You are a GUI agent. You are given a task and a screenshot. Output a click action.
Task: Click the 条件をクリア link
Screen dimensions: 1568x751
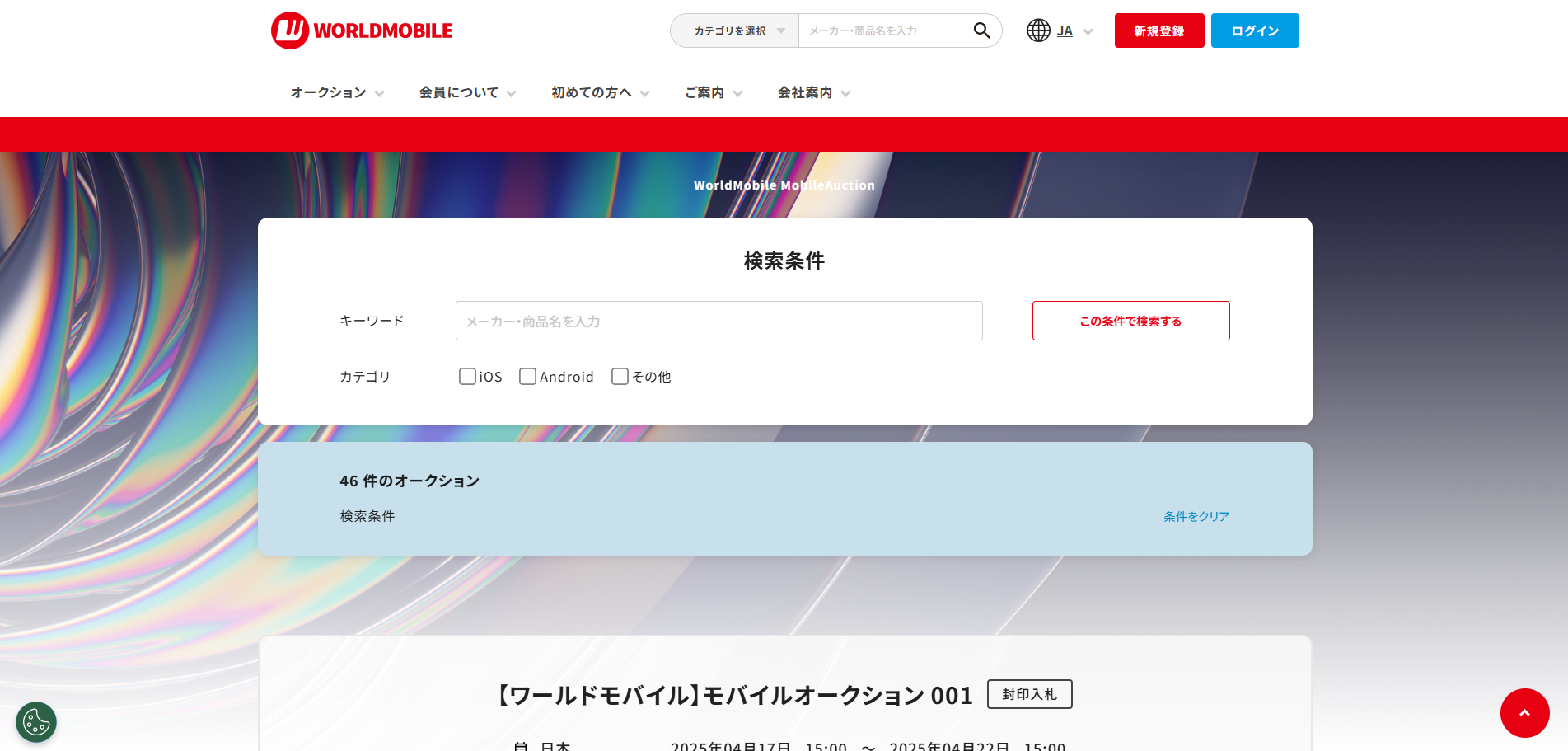coord(1196,516)
